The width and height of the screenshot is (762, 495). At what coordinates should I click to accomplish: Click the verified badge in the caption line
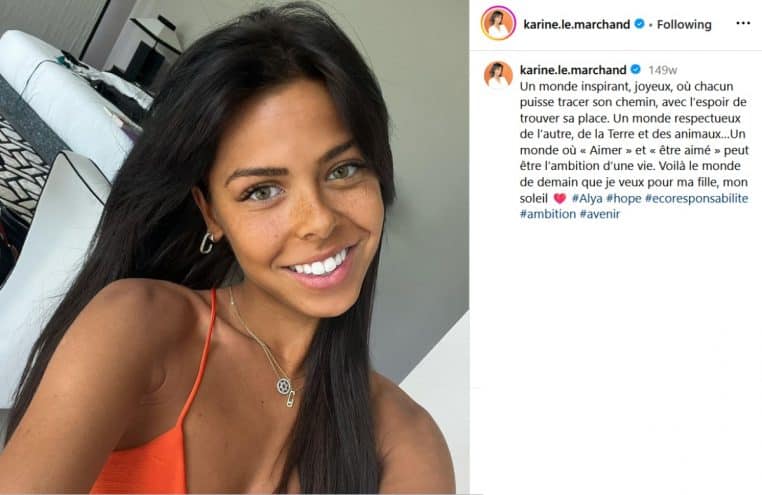click(x=635, y=70)
